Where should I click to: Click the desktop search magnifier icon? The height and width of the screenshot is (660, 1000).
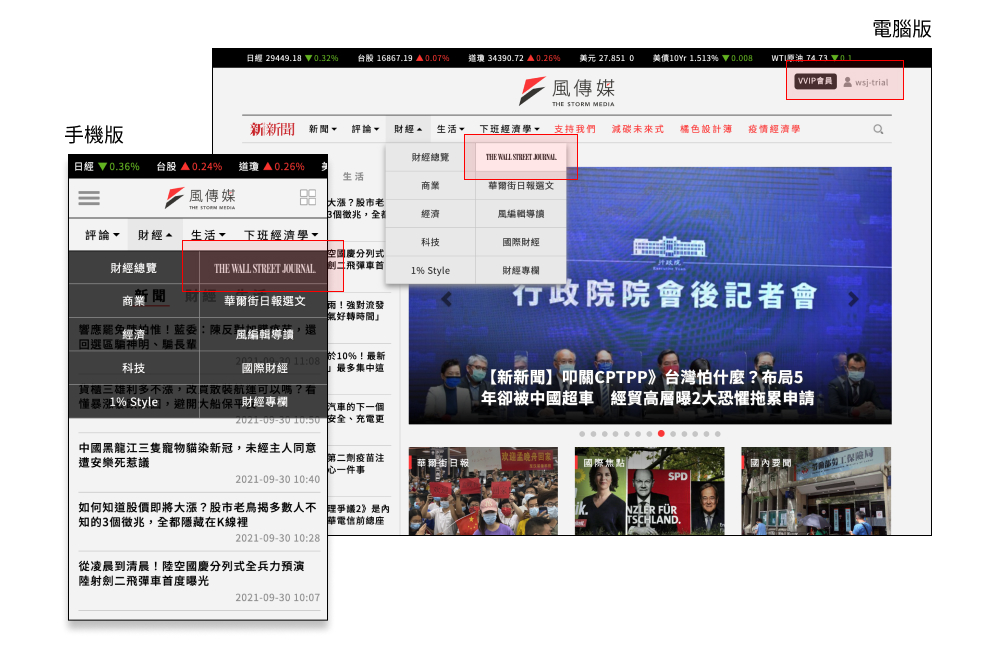[x=878, y=129]
